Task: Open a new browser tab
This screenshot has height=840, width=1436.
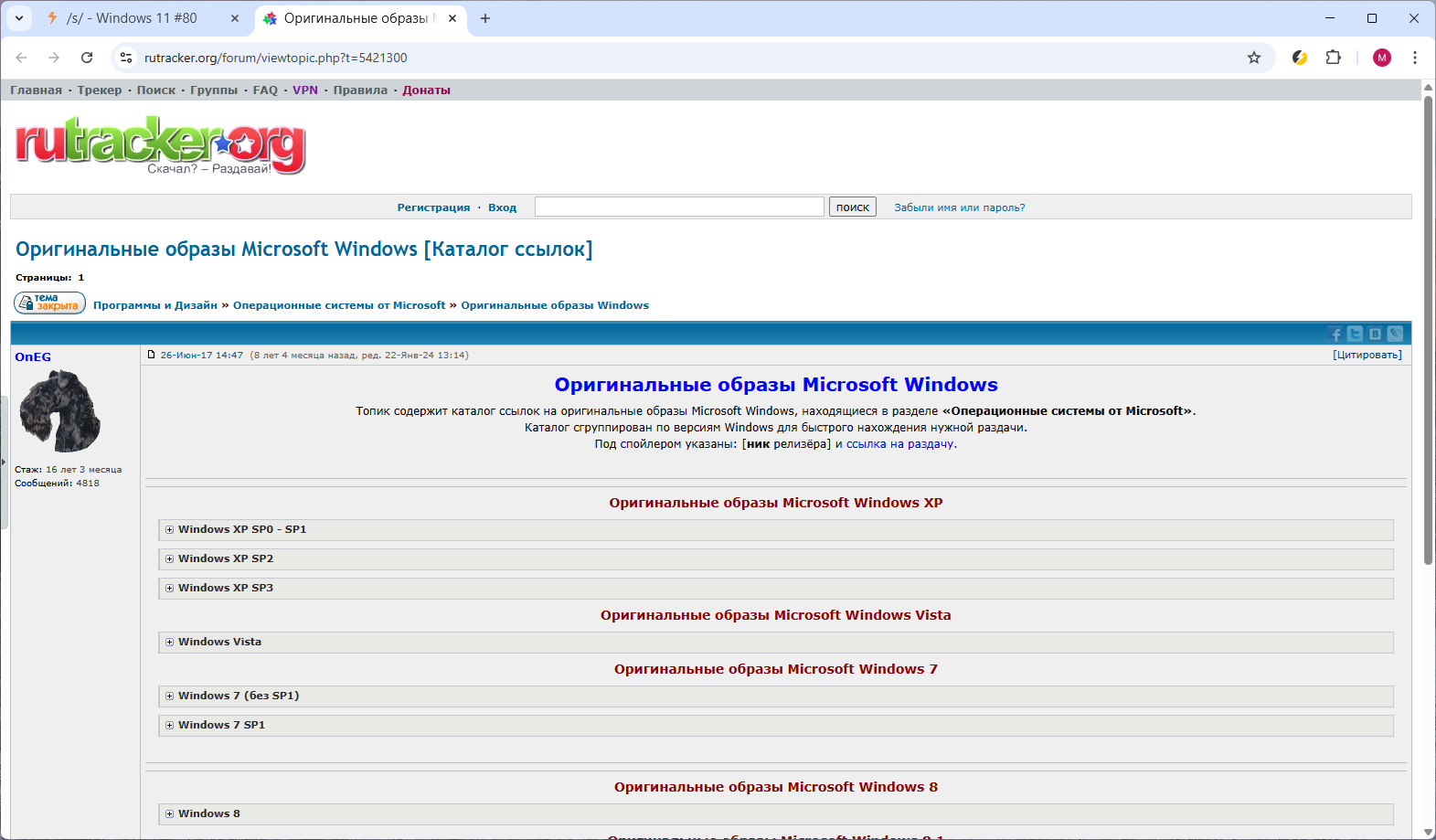Action: (485, 18)
